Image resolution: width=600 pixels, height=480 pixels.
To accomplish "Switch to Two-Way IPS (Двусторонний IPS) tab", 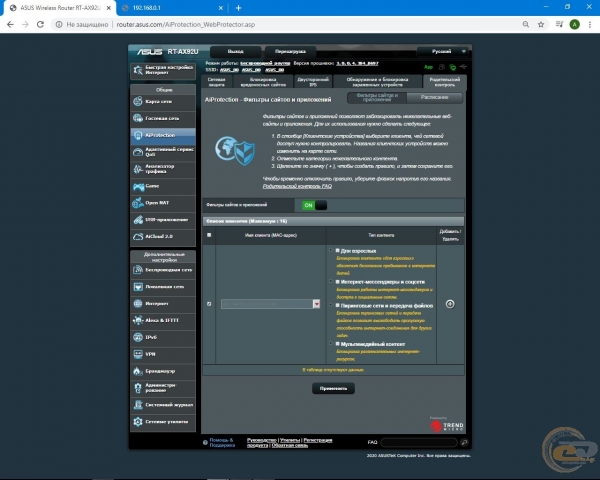I will tap(313, 82).
